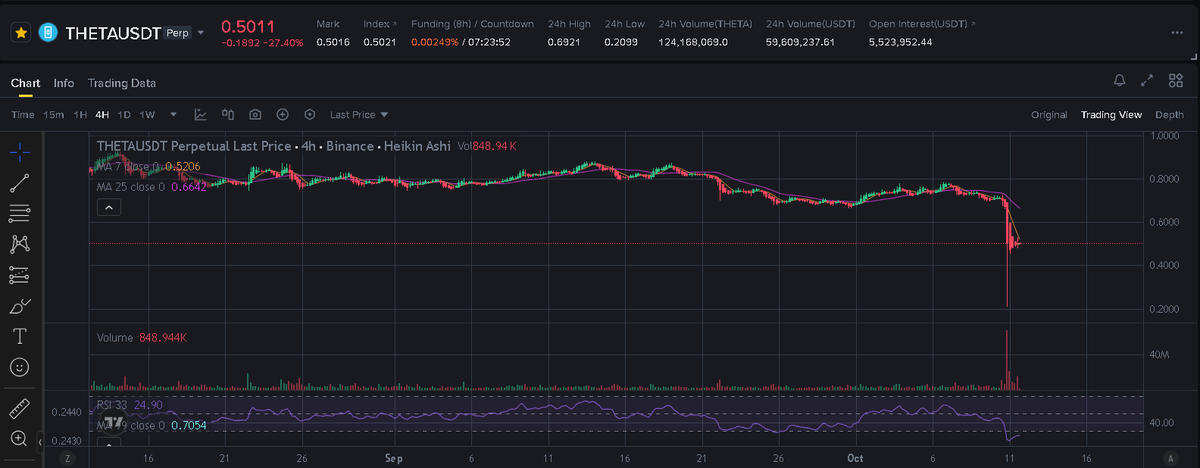Click the add/compare plus circle icon
Screen dimensions: 1200x468
pyautogui.click(x=283, y=115)
